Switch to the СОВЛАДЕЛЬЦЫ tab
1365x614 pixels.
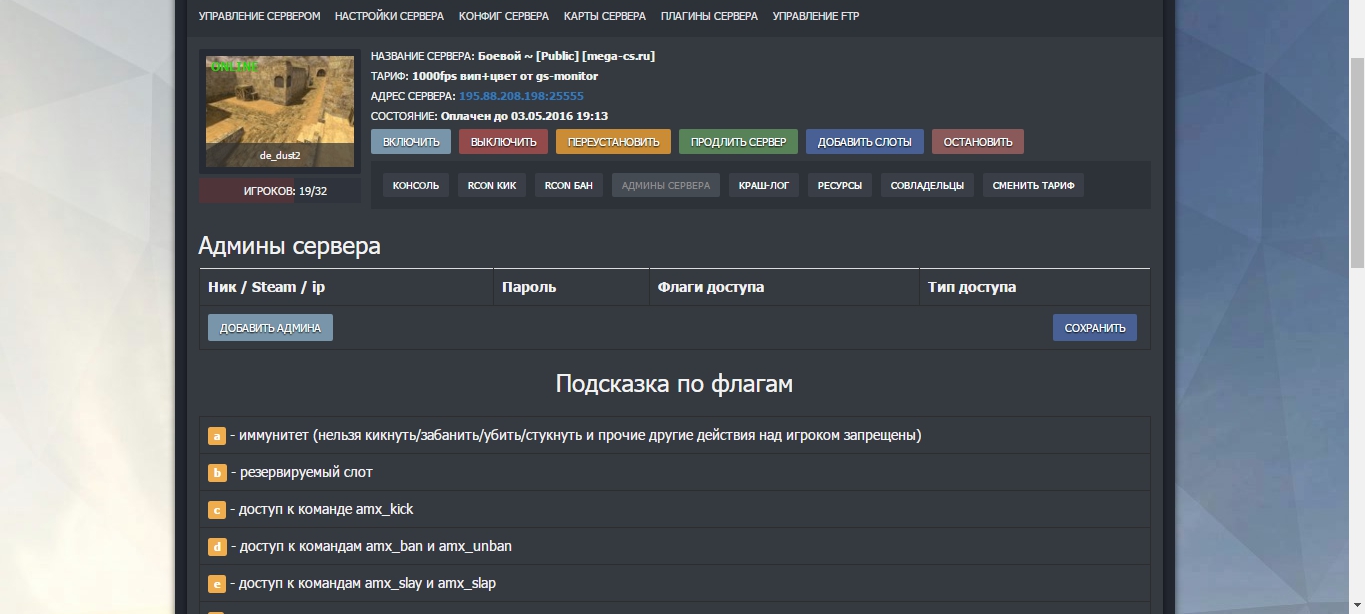tap(927, 185)
